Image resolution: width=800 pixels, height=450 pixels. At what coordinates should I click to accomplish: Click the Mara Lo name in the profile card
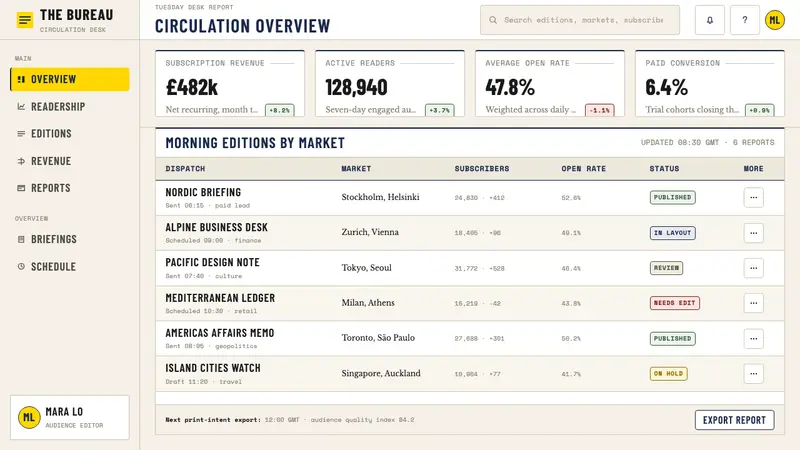(x=64, y=412)
